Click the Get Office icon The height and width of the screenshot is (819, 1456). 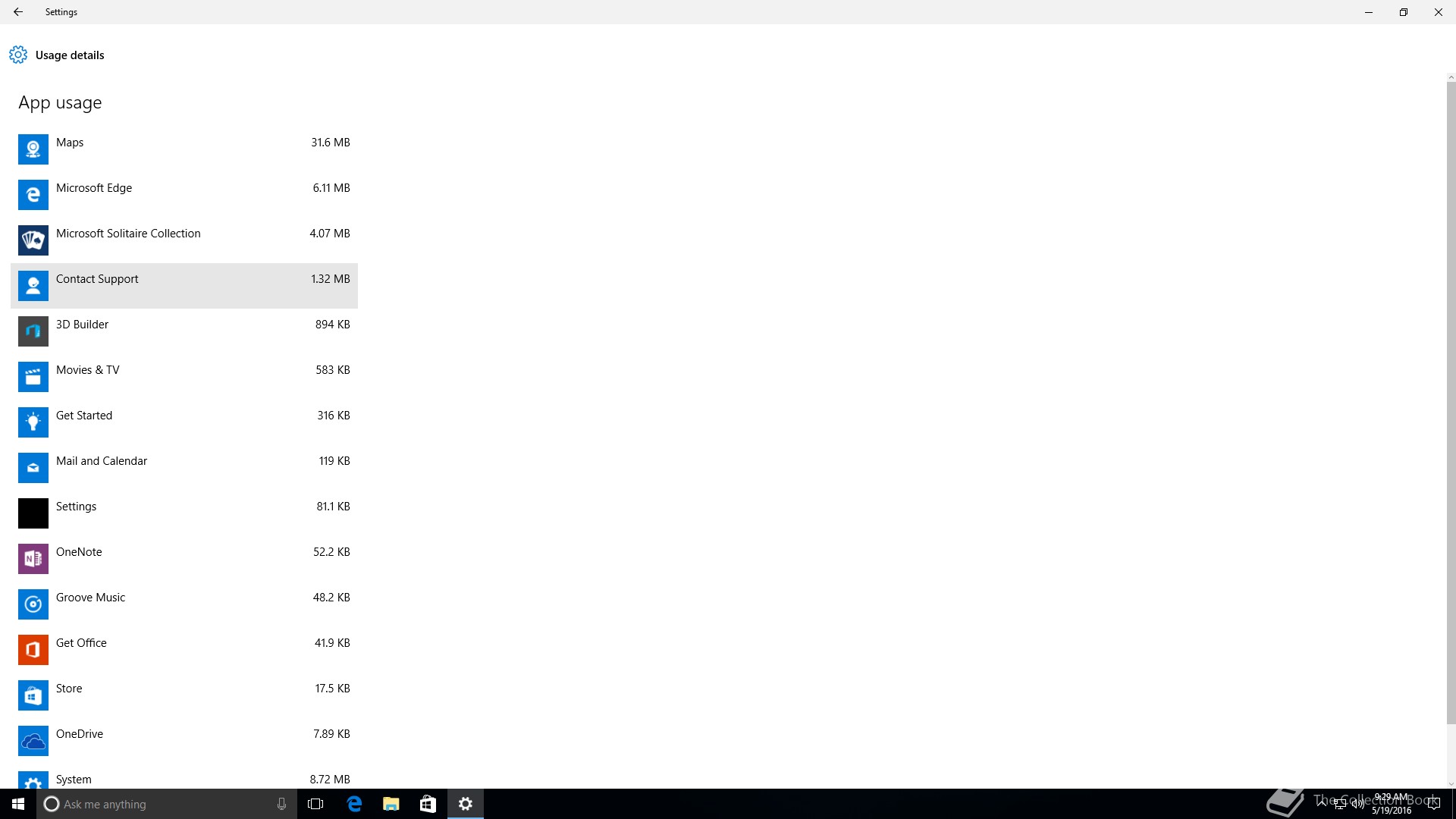coord(33,650)
